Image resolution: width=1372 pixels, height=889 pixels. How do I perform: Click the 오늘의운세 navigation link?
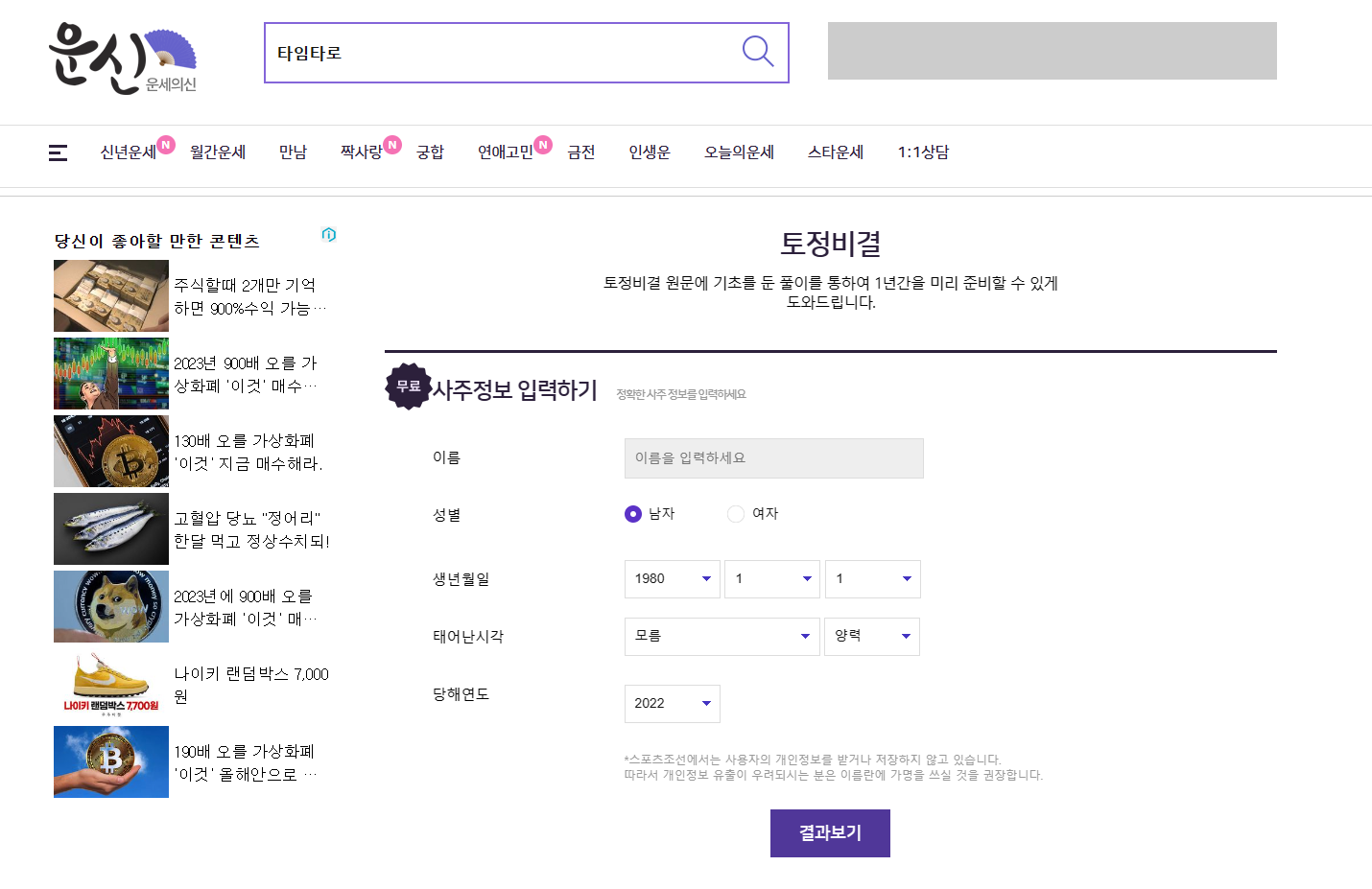pyautogui.click(x=738, y=152)
